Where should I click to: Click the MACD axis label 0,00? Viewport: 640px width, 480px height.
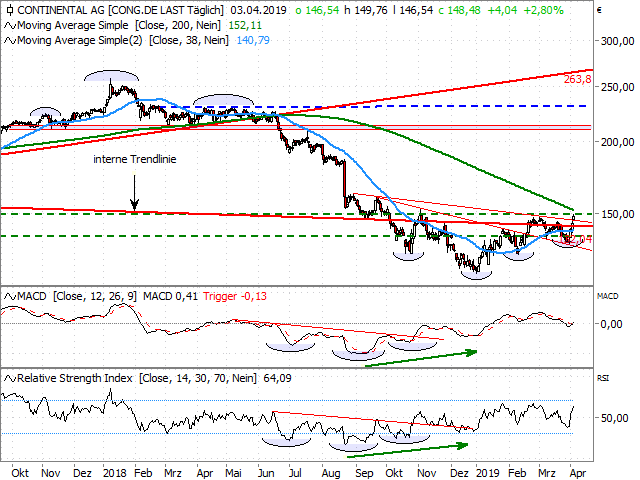[x=611, y=324]
